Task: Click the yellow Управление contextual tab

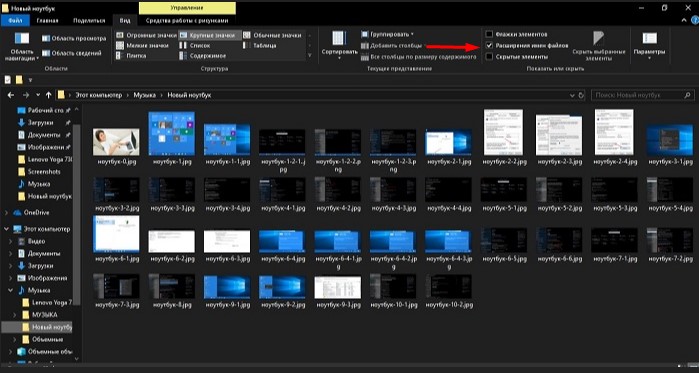Action: click(187, 8)
